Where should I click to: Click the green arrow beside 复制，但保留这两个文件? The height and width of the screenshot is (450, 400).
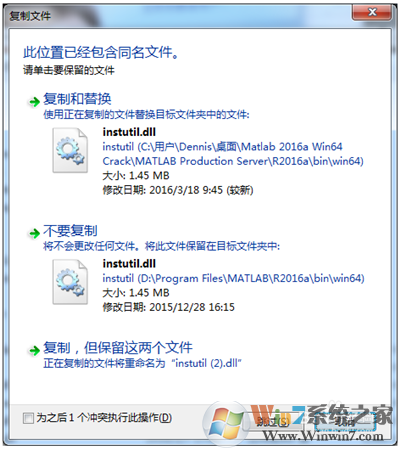pos(34,350)
